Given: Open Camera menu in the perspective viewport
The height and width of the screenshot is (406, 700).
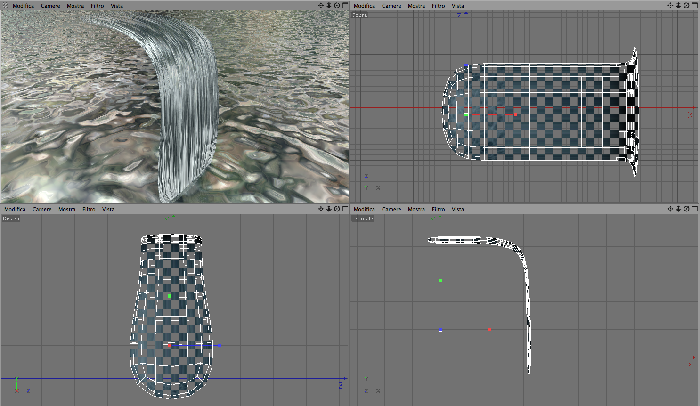Looking at the screenshot, I should 50,6.
